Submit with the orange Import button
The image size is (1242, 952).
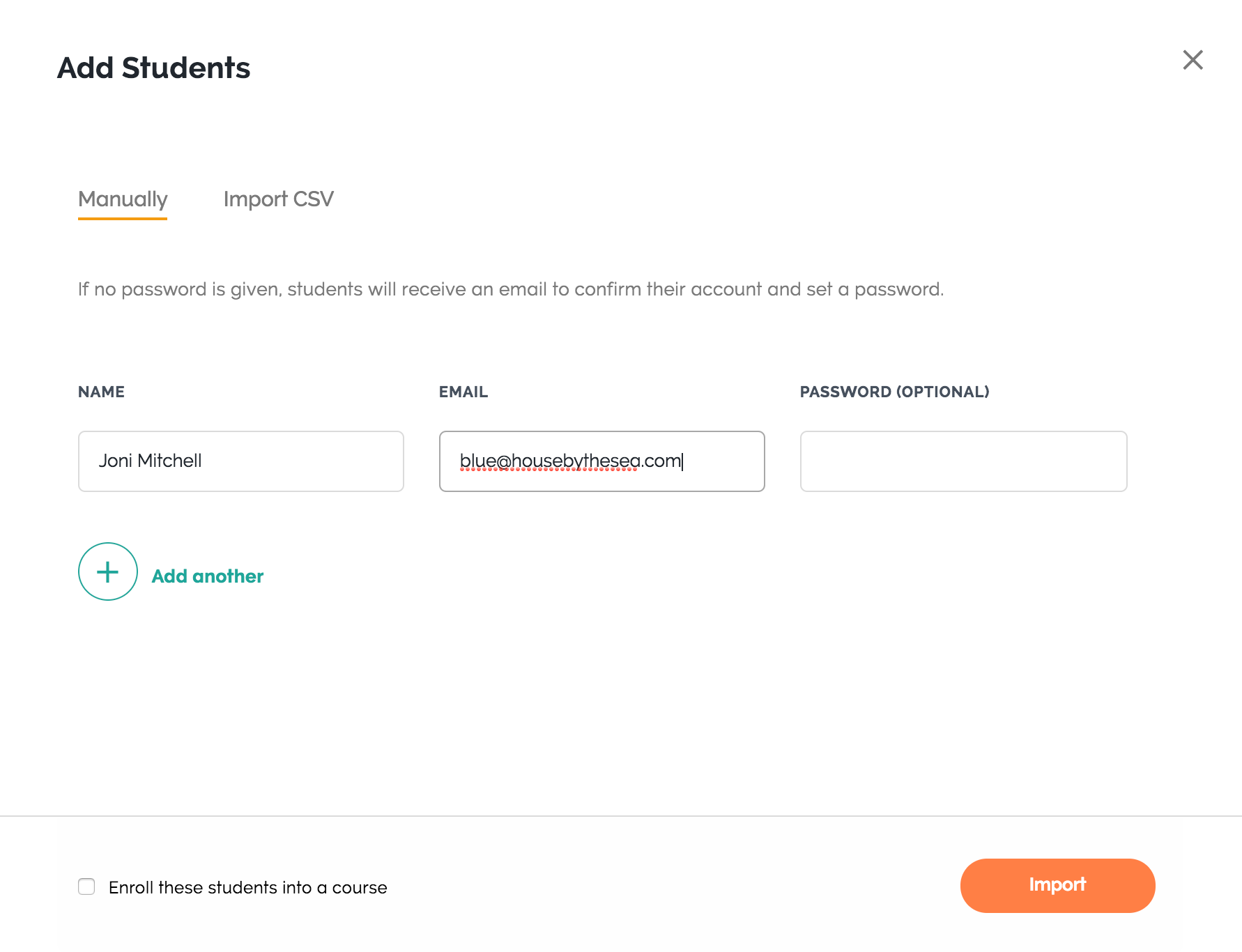pyautogui.click(x=1057, y=885)
